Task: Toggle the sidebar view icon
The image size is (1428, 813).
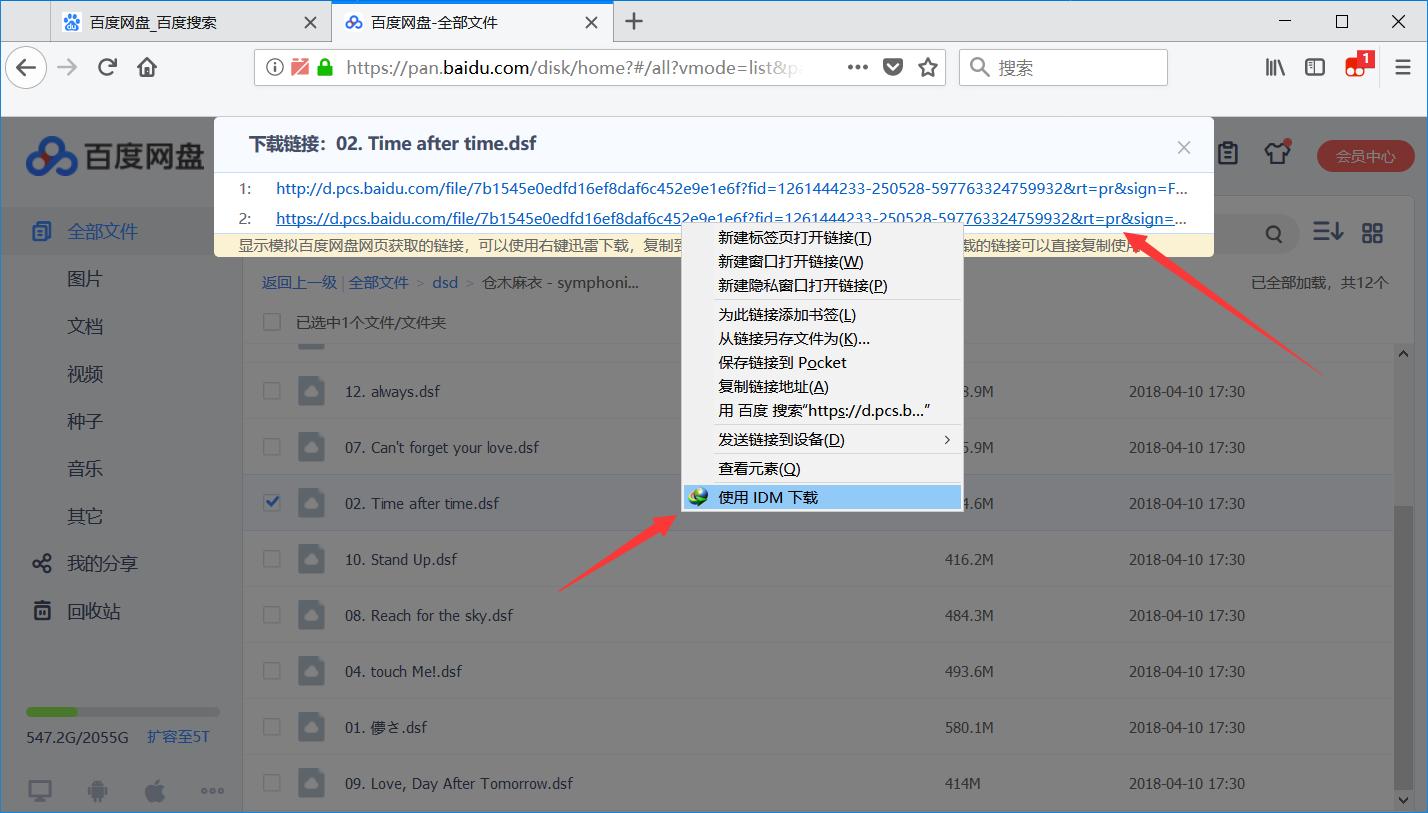Action: (x=1315, y=67)
